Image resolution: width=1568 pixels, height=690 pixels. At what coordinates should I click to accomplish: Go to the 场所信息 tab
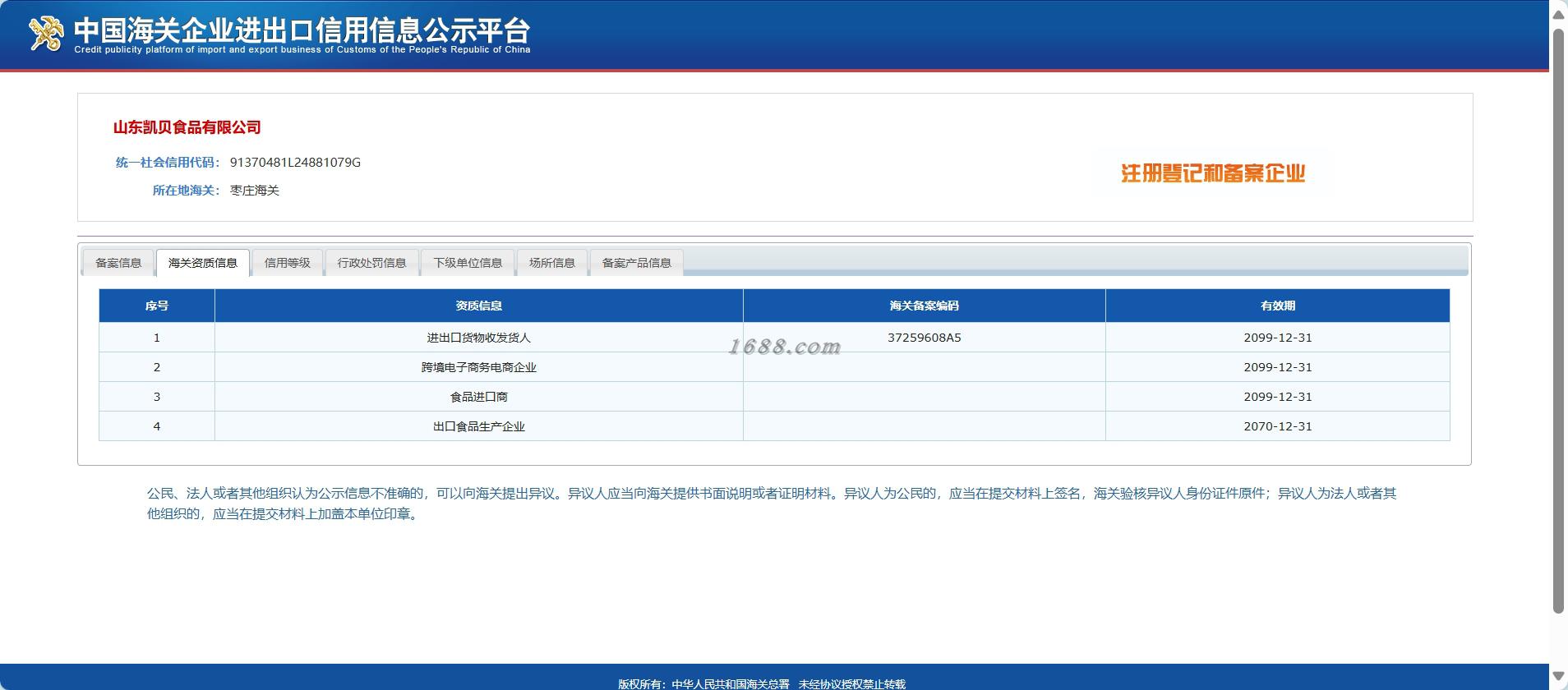(x=552, y=263)
